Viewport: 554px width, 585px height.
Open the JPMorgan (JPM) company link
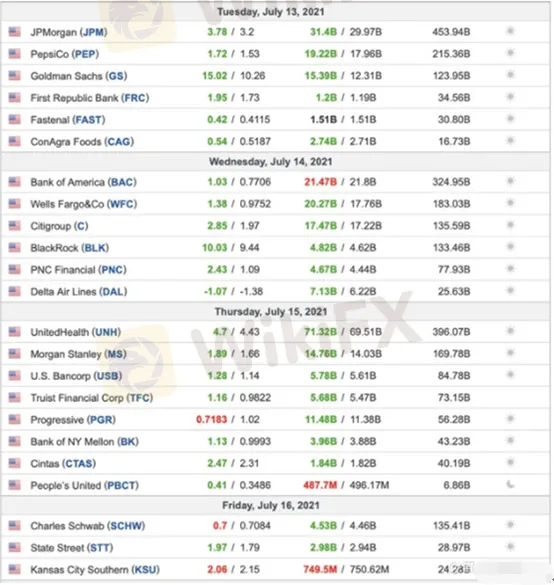[69, 32]
